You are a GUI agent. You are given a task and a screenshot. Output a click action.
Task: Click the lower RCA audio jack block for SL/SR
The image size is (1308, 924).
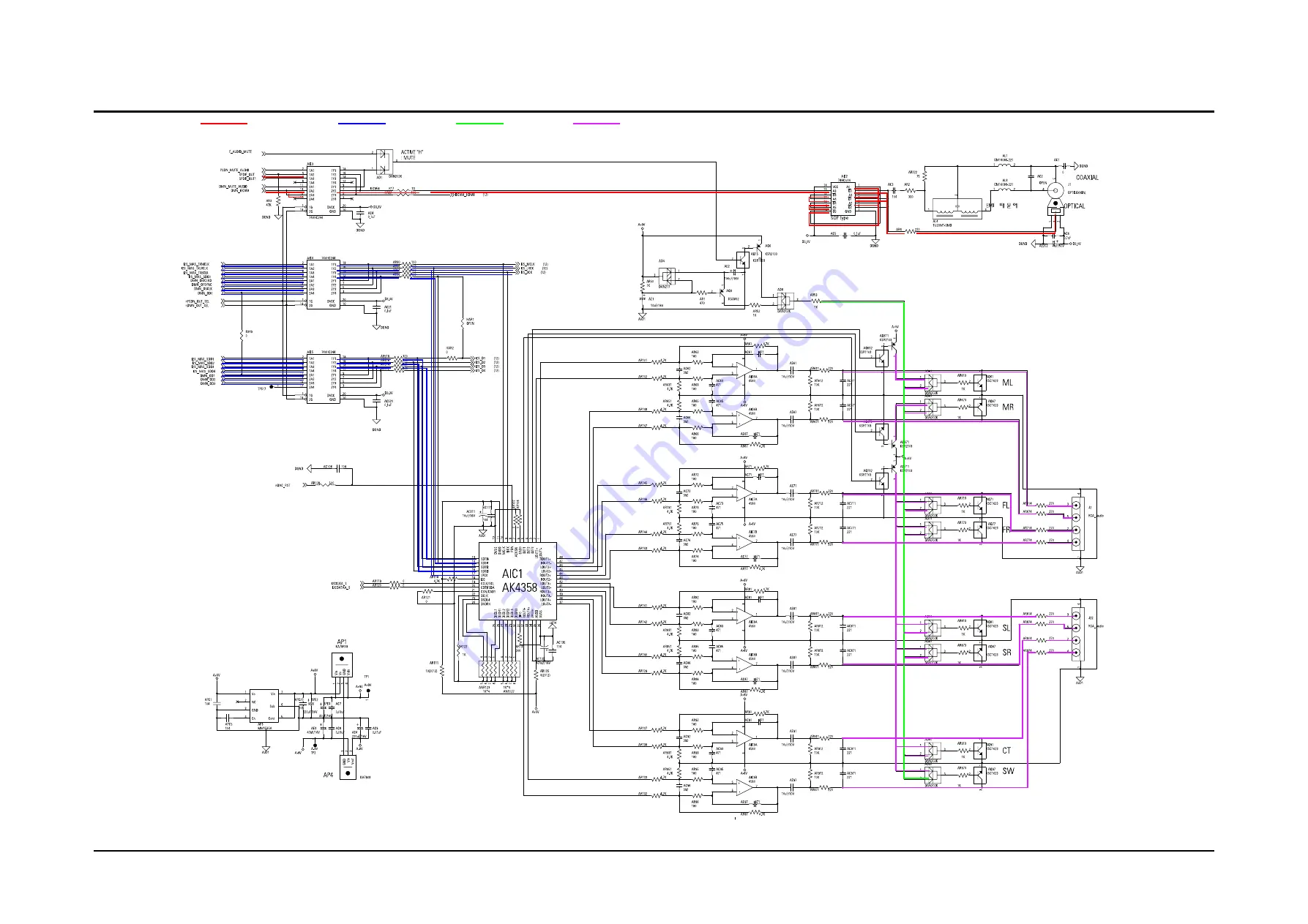pos(1078,634)
